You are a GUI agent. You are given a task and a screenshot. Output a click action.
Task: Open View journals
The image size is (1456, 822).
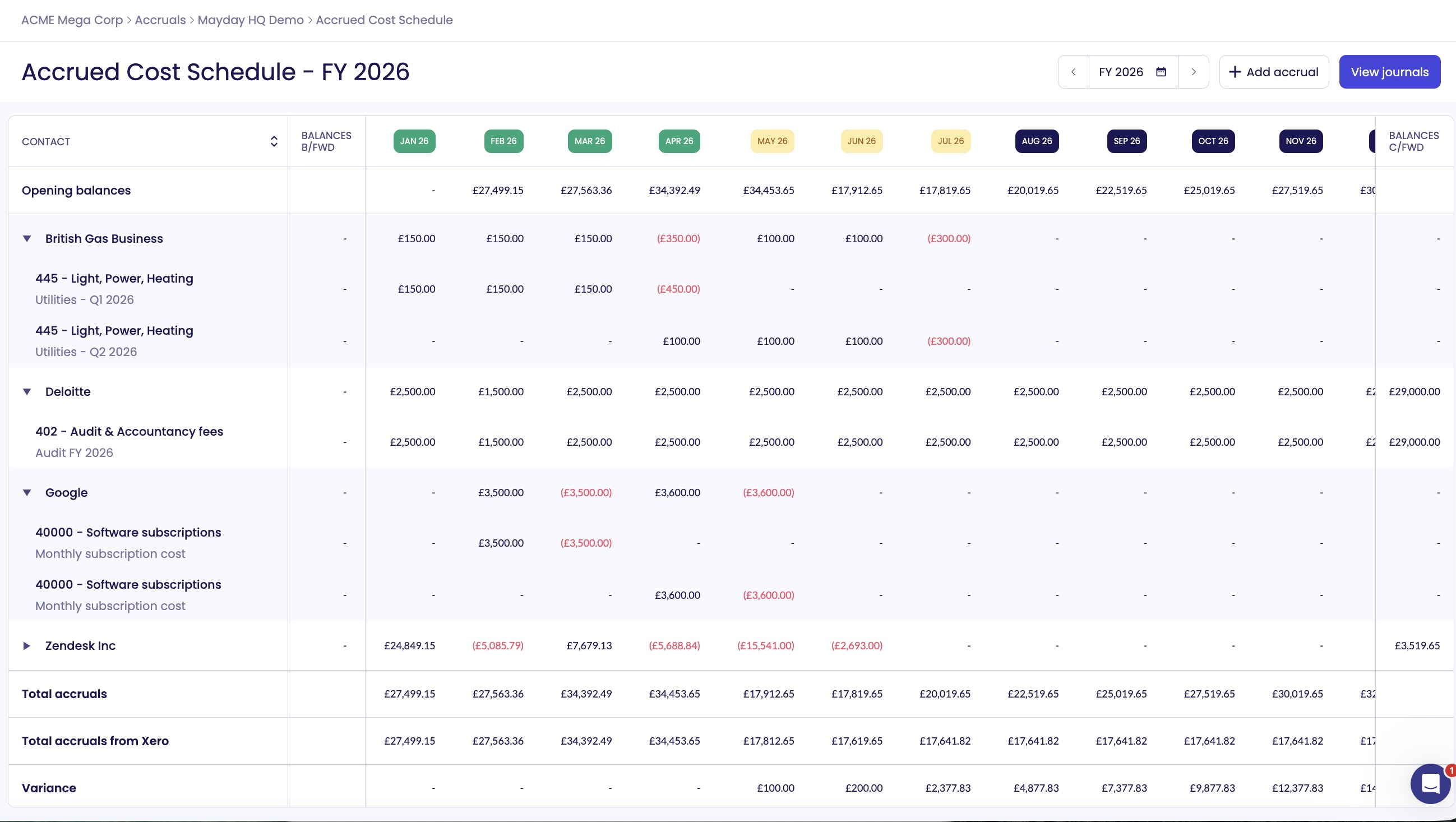[1389, 72]
